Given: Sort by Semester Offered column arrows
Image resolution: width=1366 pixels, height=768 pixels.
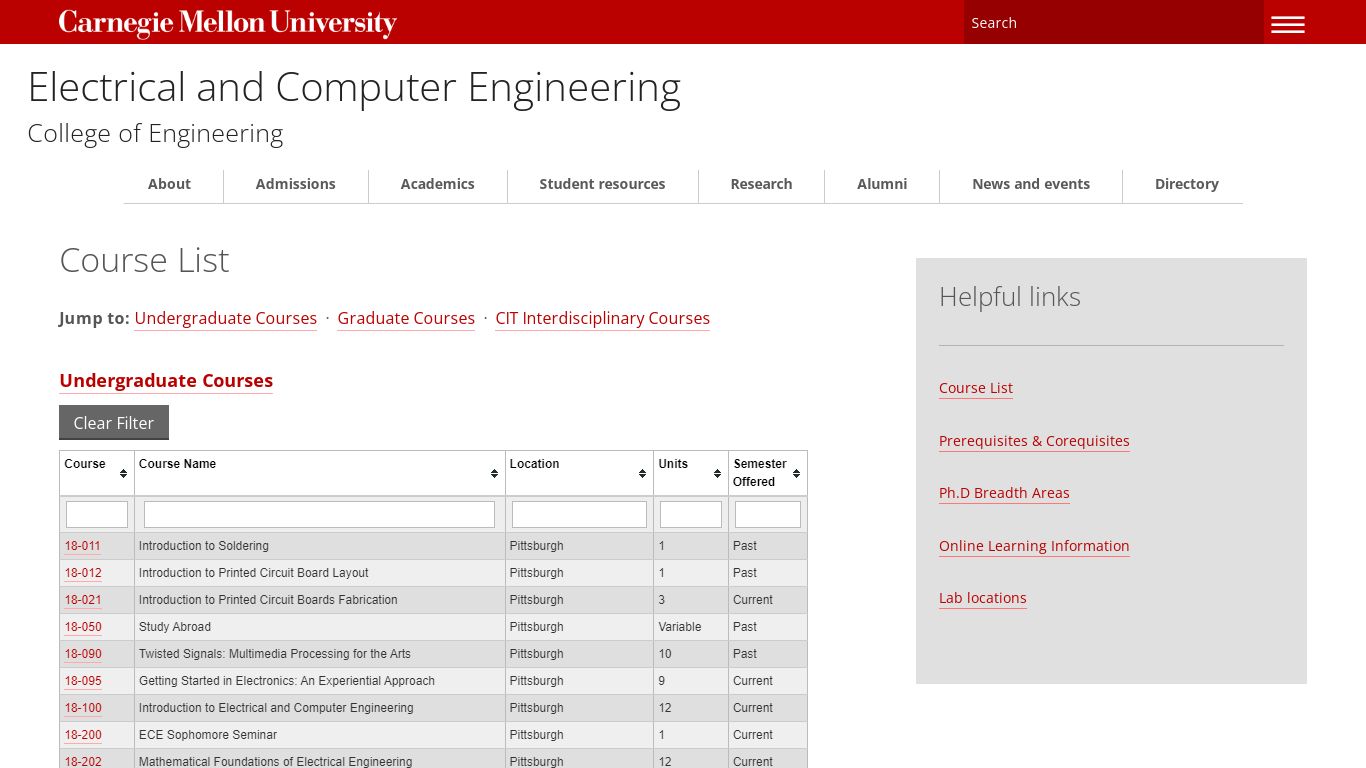Looking at the screenshot, I should [x=796, y=473].
